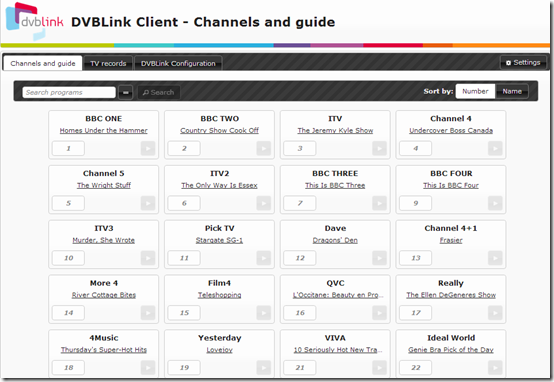554x382 pixels.
Task: Sort channels by Name
Action: (x=512, y=91)
